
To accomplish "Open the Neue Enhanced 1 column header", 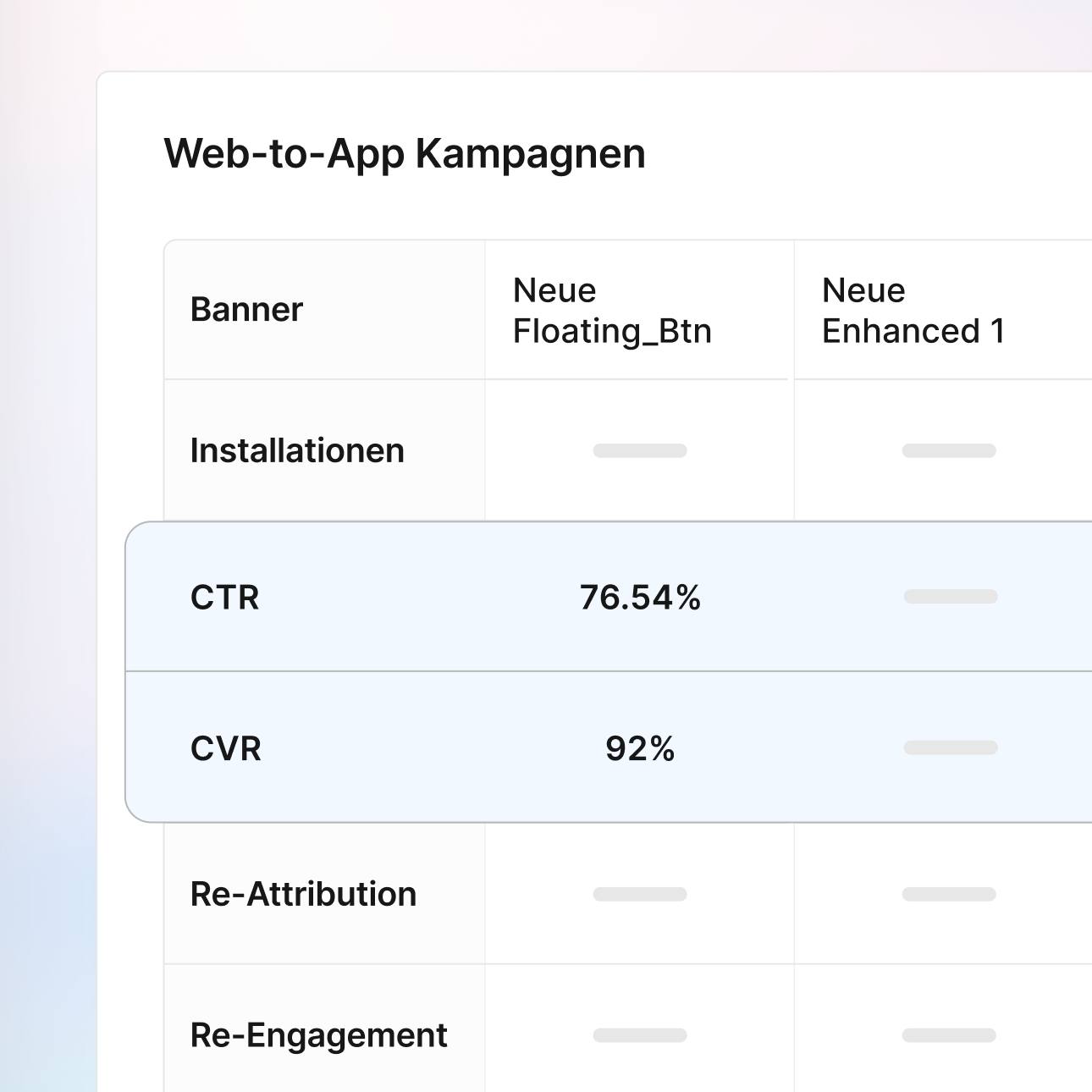I will [913, 311].
